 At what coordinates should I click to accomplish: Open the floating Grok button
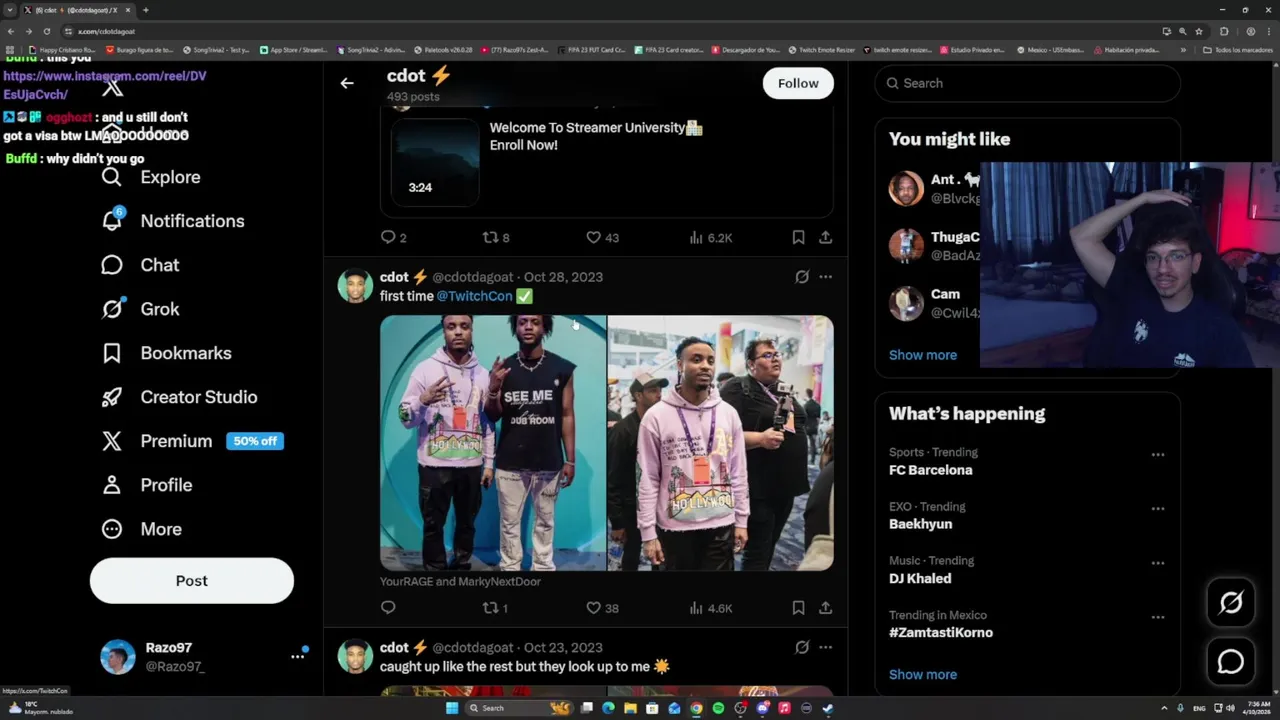[x=1231, y=602]
